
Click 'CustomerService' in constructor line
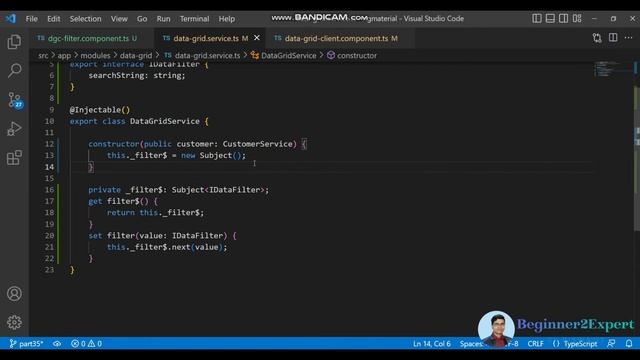point(258,144)
